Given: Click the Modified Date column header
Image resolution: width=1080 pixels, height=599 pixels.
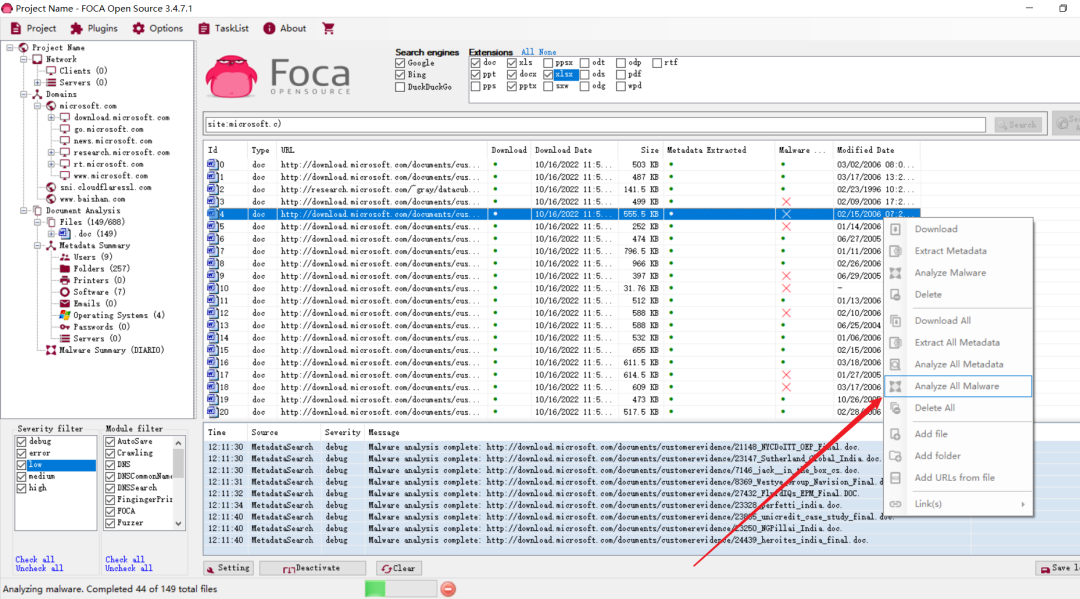Looking at the screenshot, I should click(x=875, y=150).
